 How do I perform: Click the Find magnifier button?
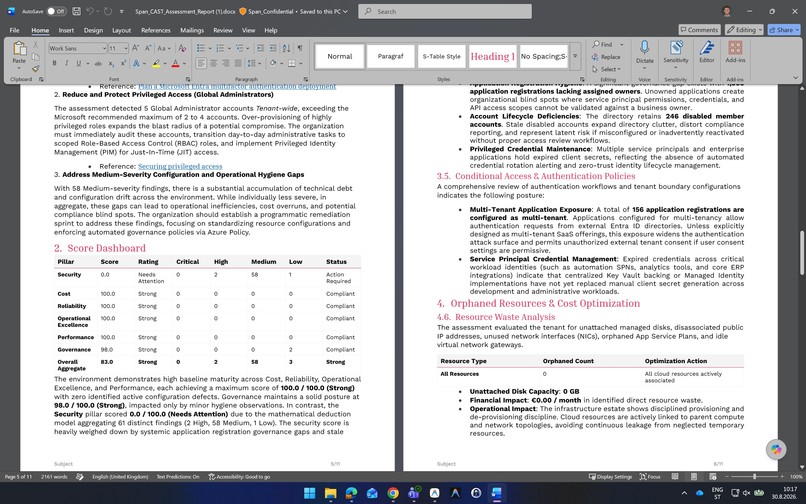(603, 45)
